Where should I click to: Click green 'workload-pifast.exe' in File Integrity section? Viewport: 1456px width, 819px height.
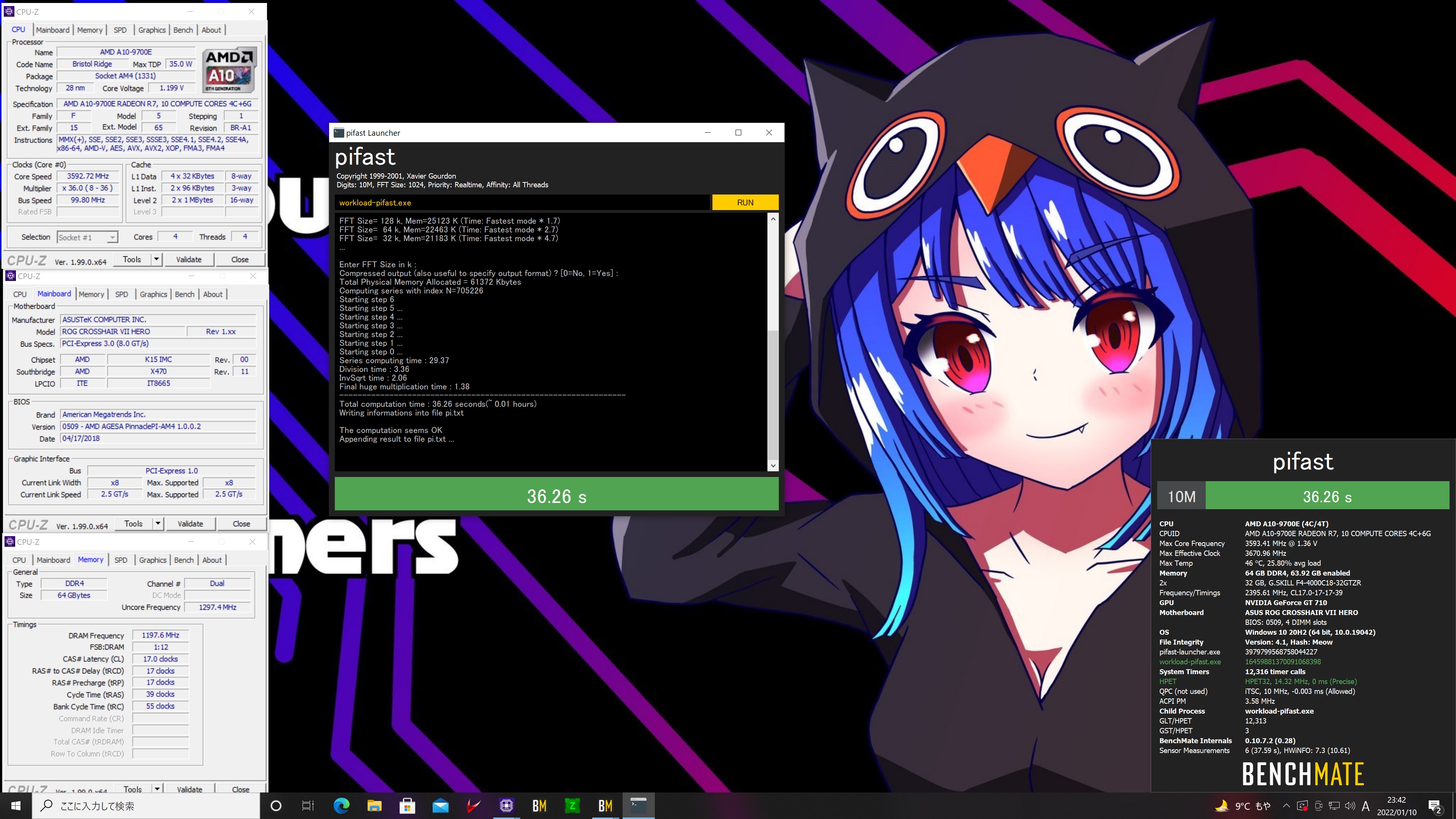point(1190,662)
